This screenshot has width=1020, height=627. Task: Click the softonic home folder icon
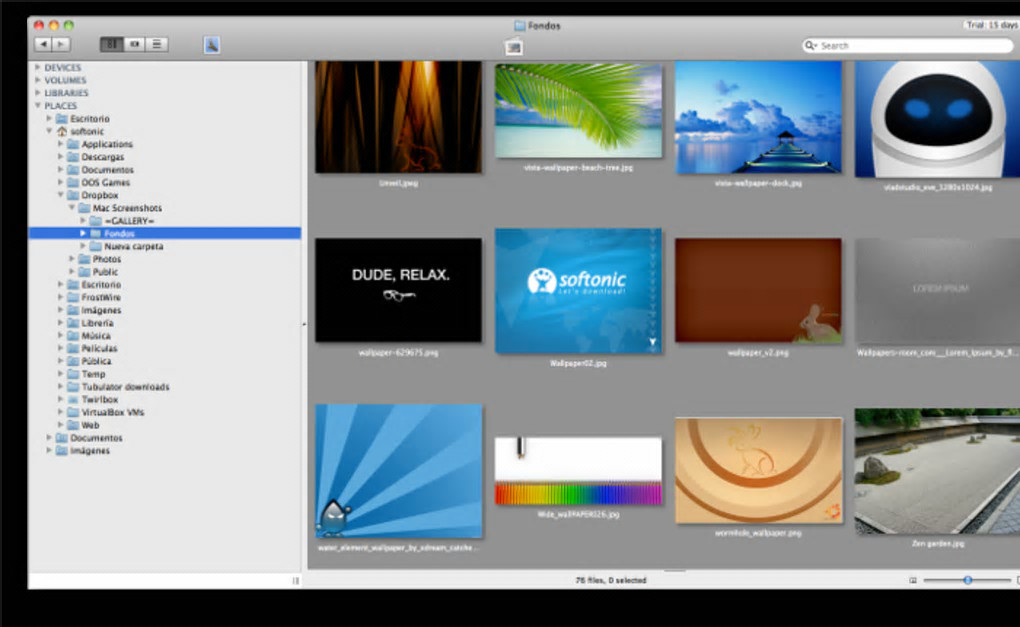pyautogui.click(x=62, y=131)
